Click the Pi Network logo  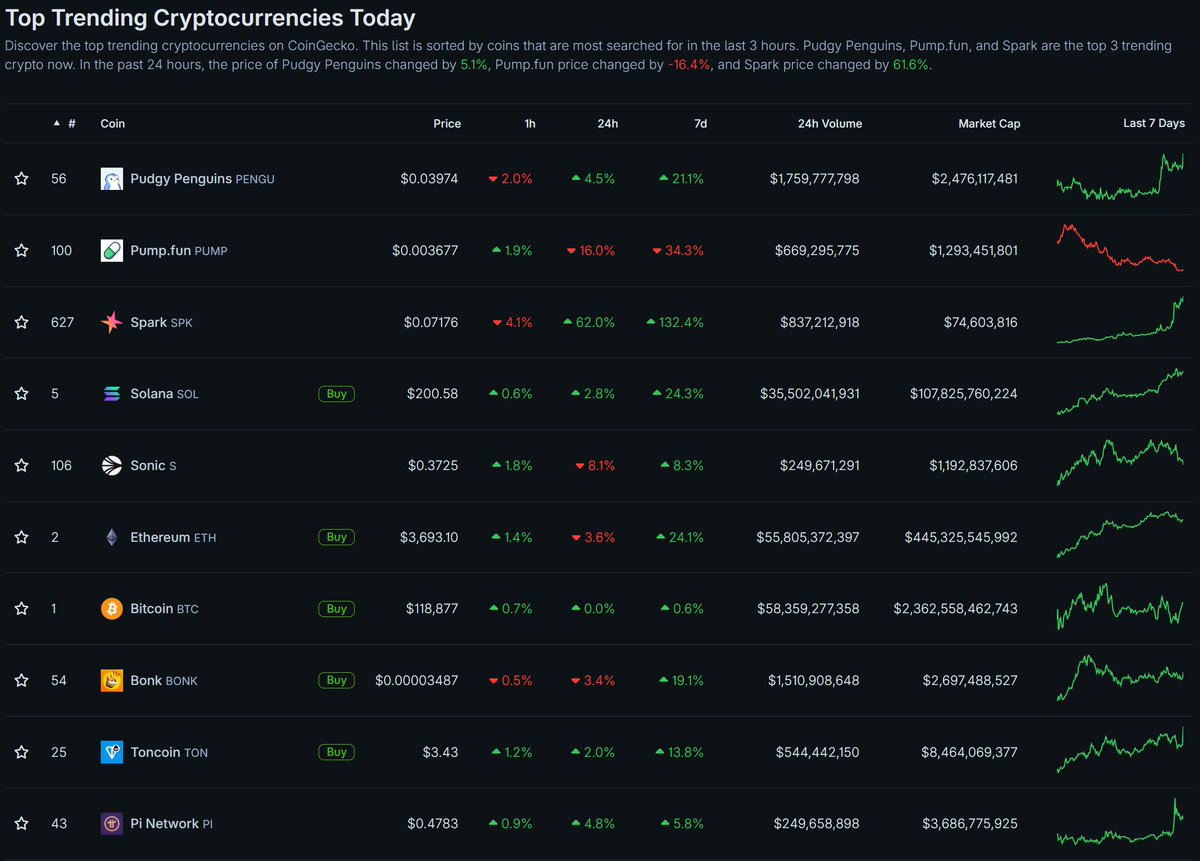pos(112,824)
